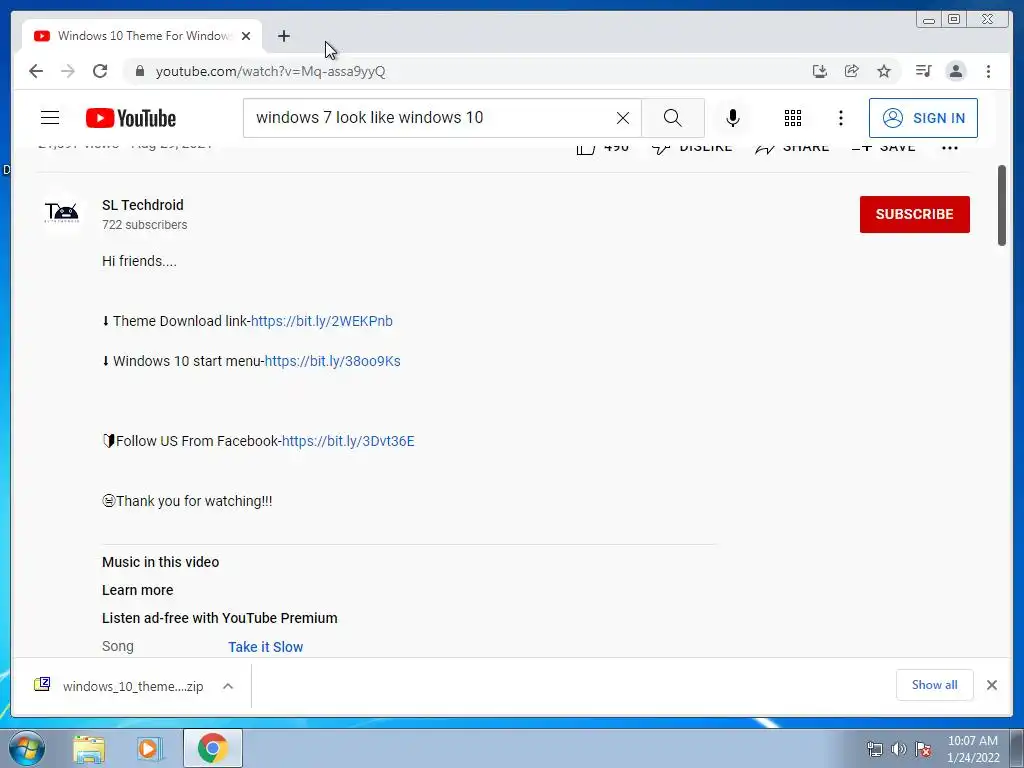This screenshot has height=768, width=1024.
Task: Expand the download item chevron menu
Action: pos(228,686)
